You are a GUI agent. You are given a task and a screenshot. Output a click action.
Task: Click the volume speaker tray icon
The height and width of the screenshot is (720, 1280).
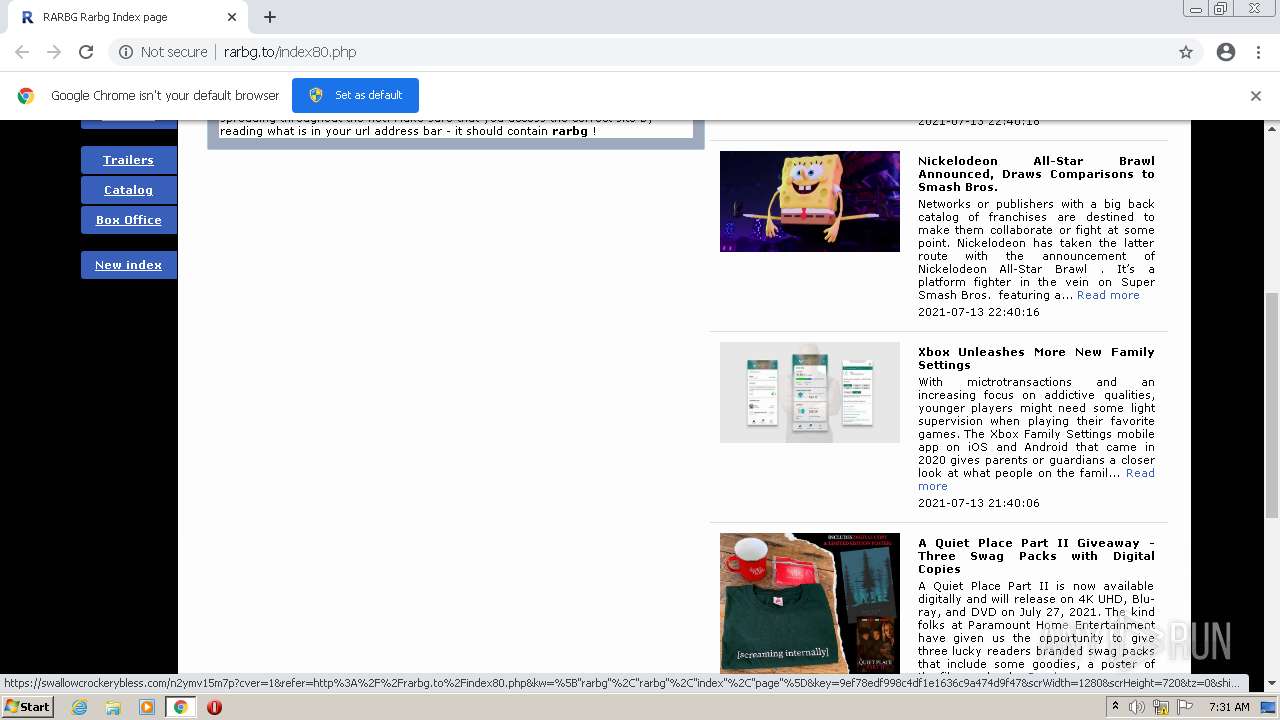click(x=1137, y=707)
